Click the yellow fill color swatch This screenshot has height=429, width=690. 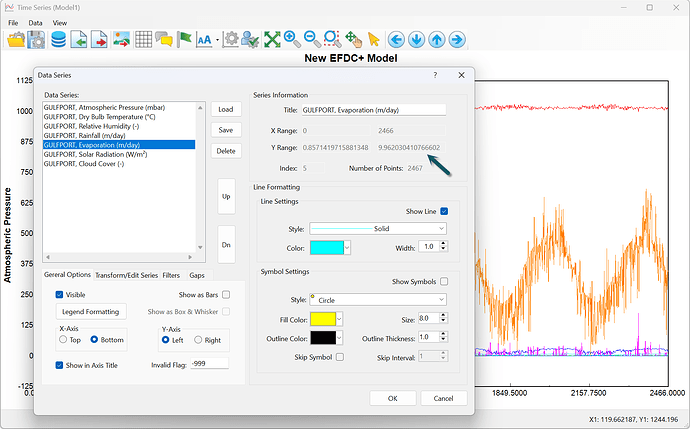[323, 319]
